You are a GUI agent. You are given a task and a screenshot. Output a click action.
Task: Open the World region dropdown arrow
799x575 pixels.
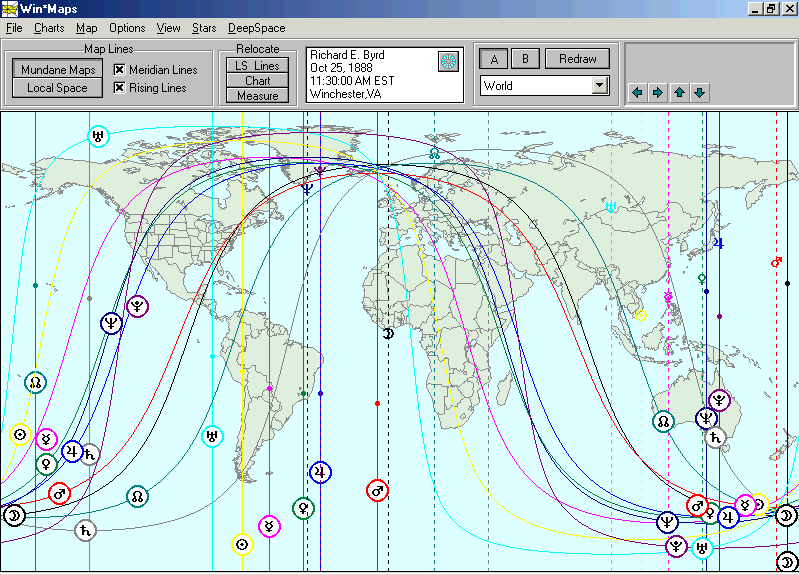[x=599, y=86]
